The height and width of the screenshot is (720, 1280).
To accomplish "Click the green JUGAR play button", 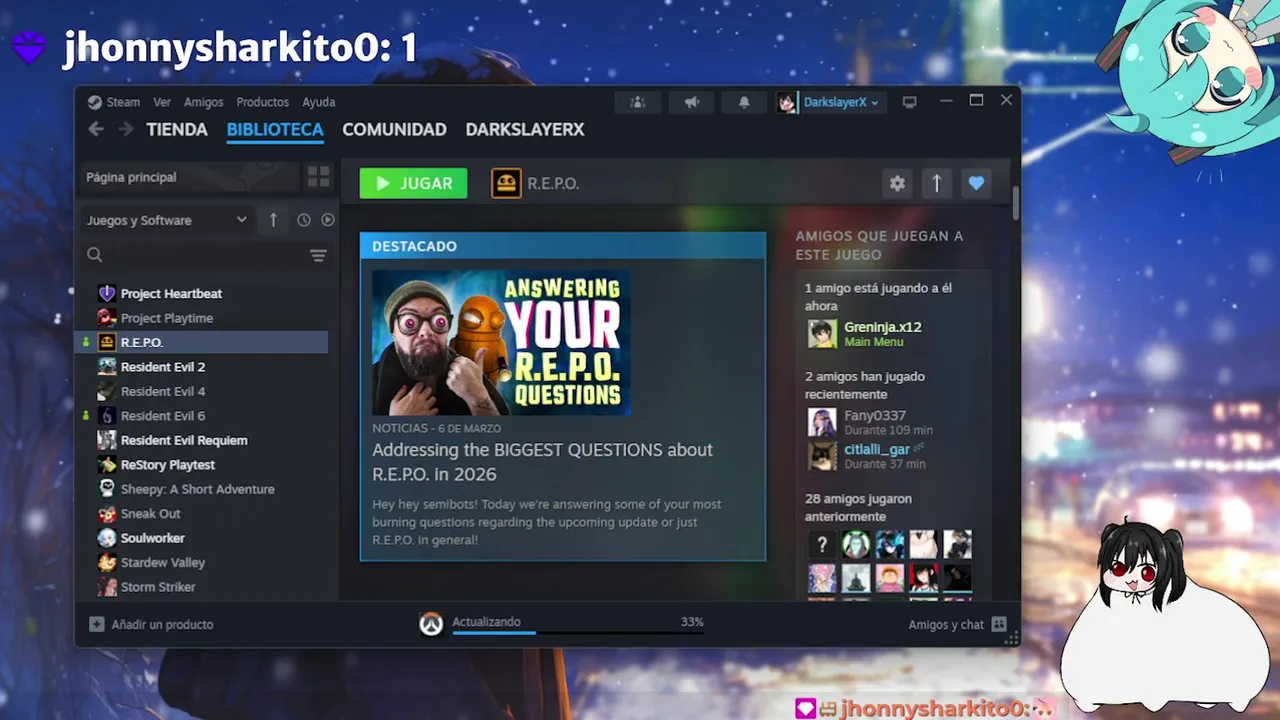I will tap(413, 183).
